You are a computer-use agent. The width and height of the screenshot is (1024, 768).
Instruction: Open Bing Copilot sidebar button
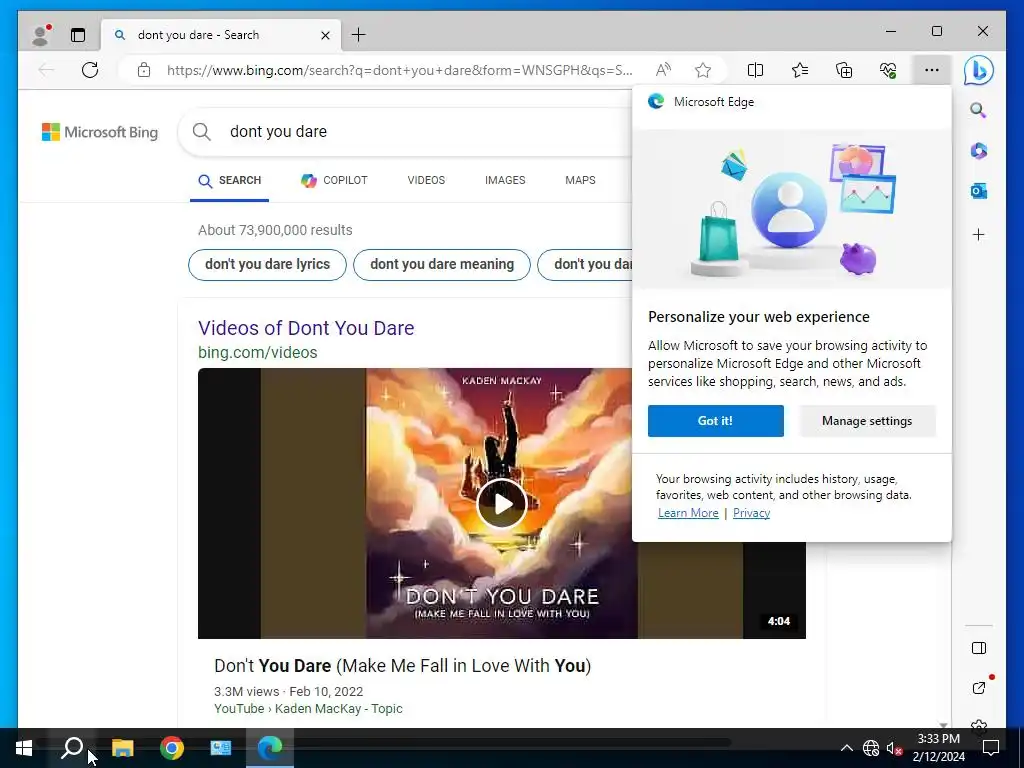tap(978, 70)
